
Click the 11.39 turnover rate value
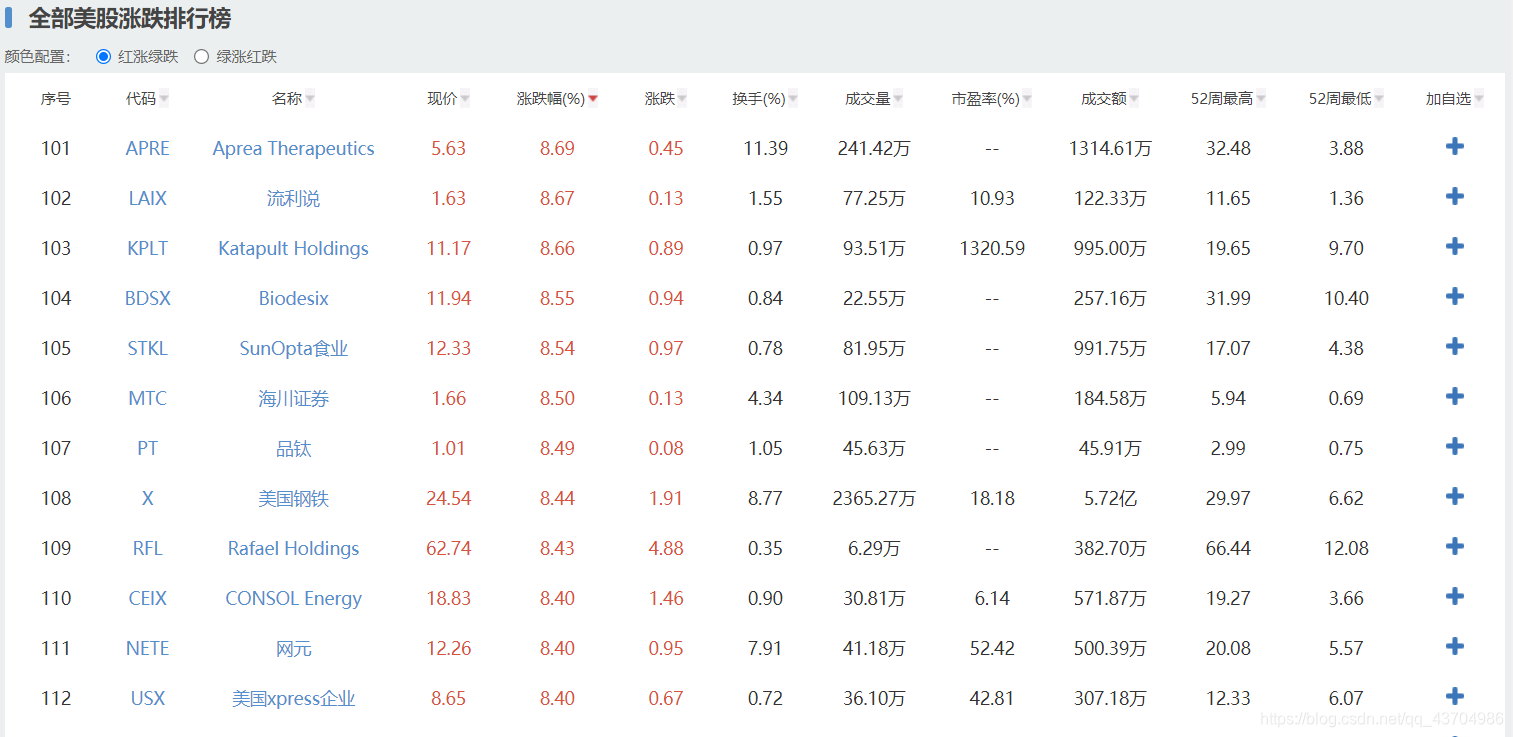coord(766,148)
